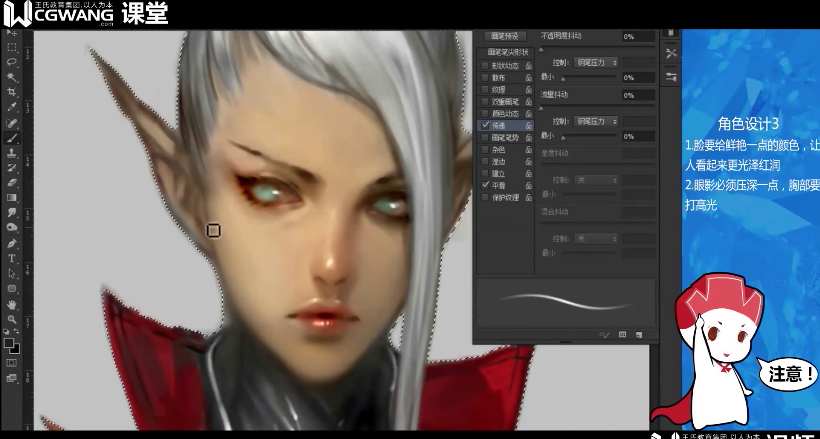This screenshot has width=820, height=439.
Task: Enable the 散布 checkbox
Action: click(x=485, y=77)
